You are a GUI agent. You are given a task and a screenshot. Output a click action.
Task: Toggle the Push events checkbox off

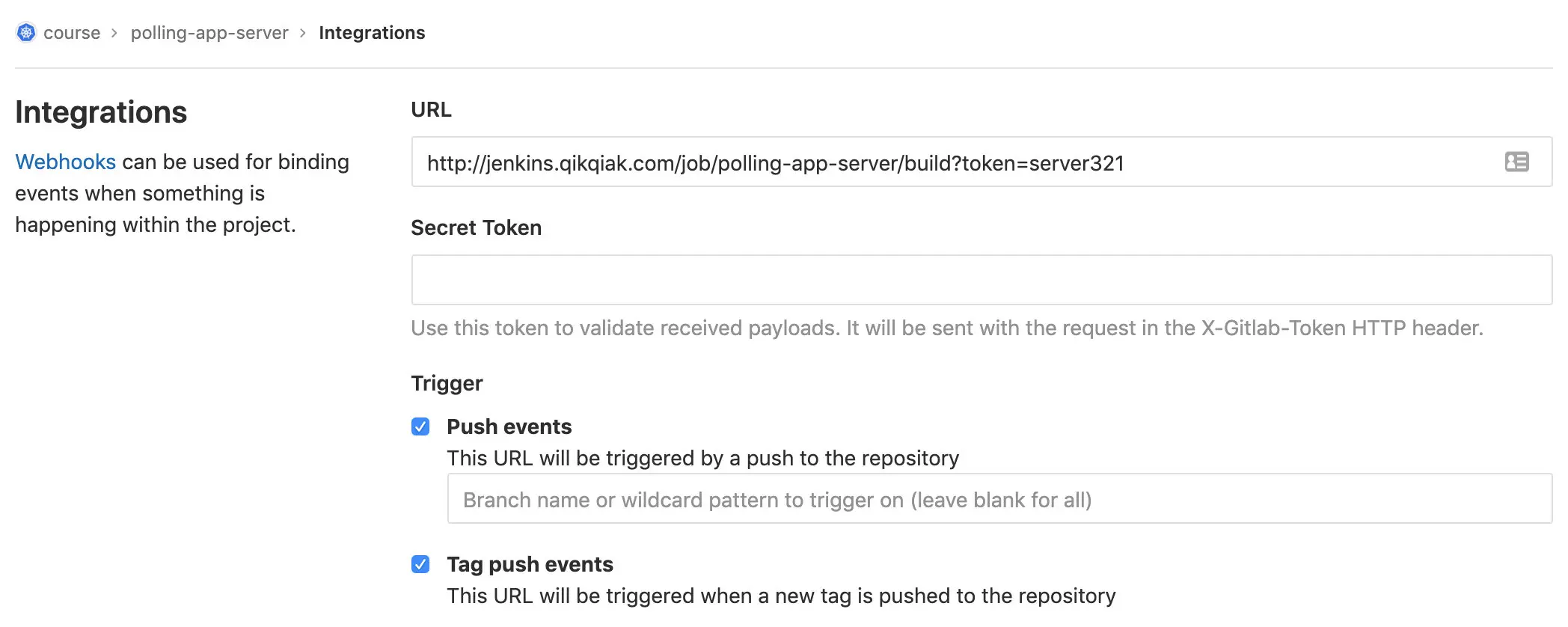(x=420, y=426)
